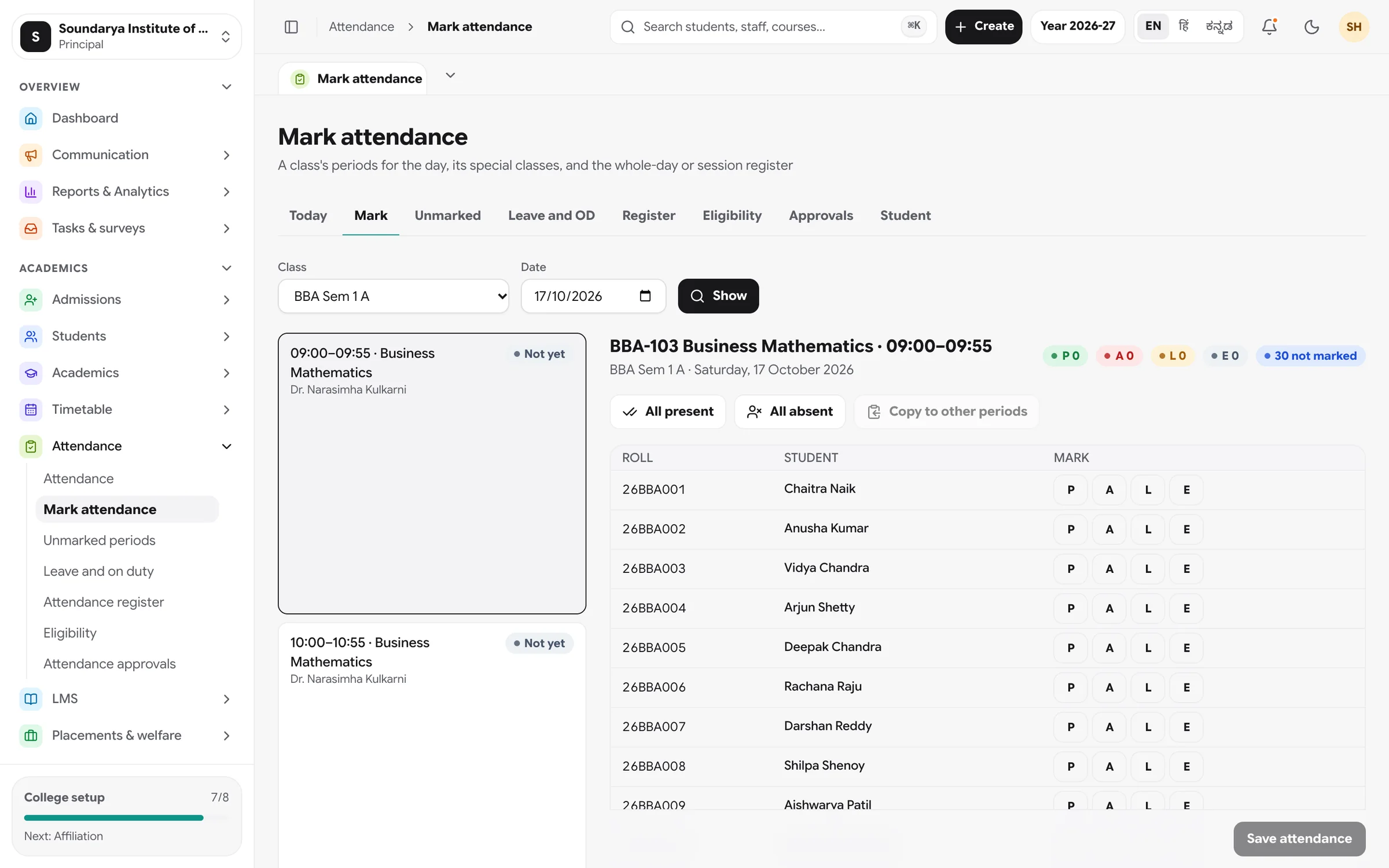This screenshot has height=868, width=1389.
Task: Open the date picker calendar icon
Action: 645,296
